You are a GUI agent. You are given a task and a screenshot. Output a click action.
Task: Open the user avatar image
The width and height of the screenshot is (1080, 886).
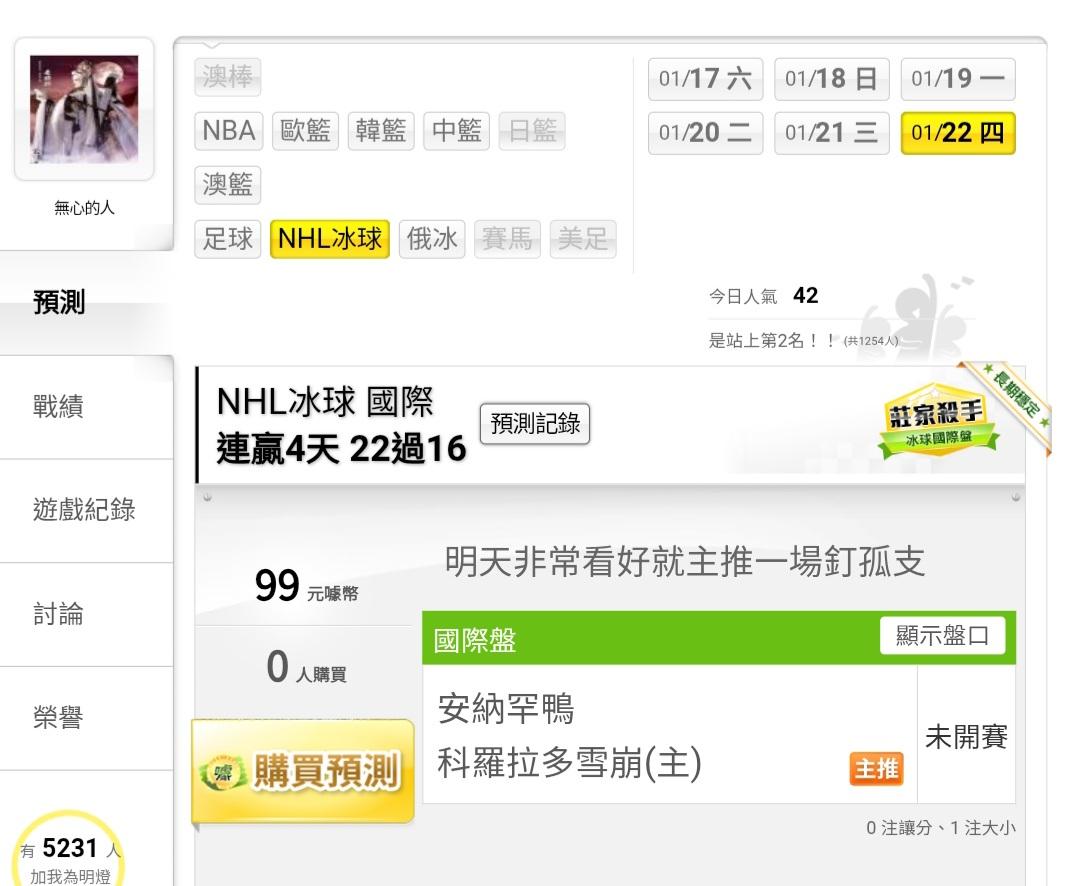pyautogui.click(x=84, y=109)
